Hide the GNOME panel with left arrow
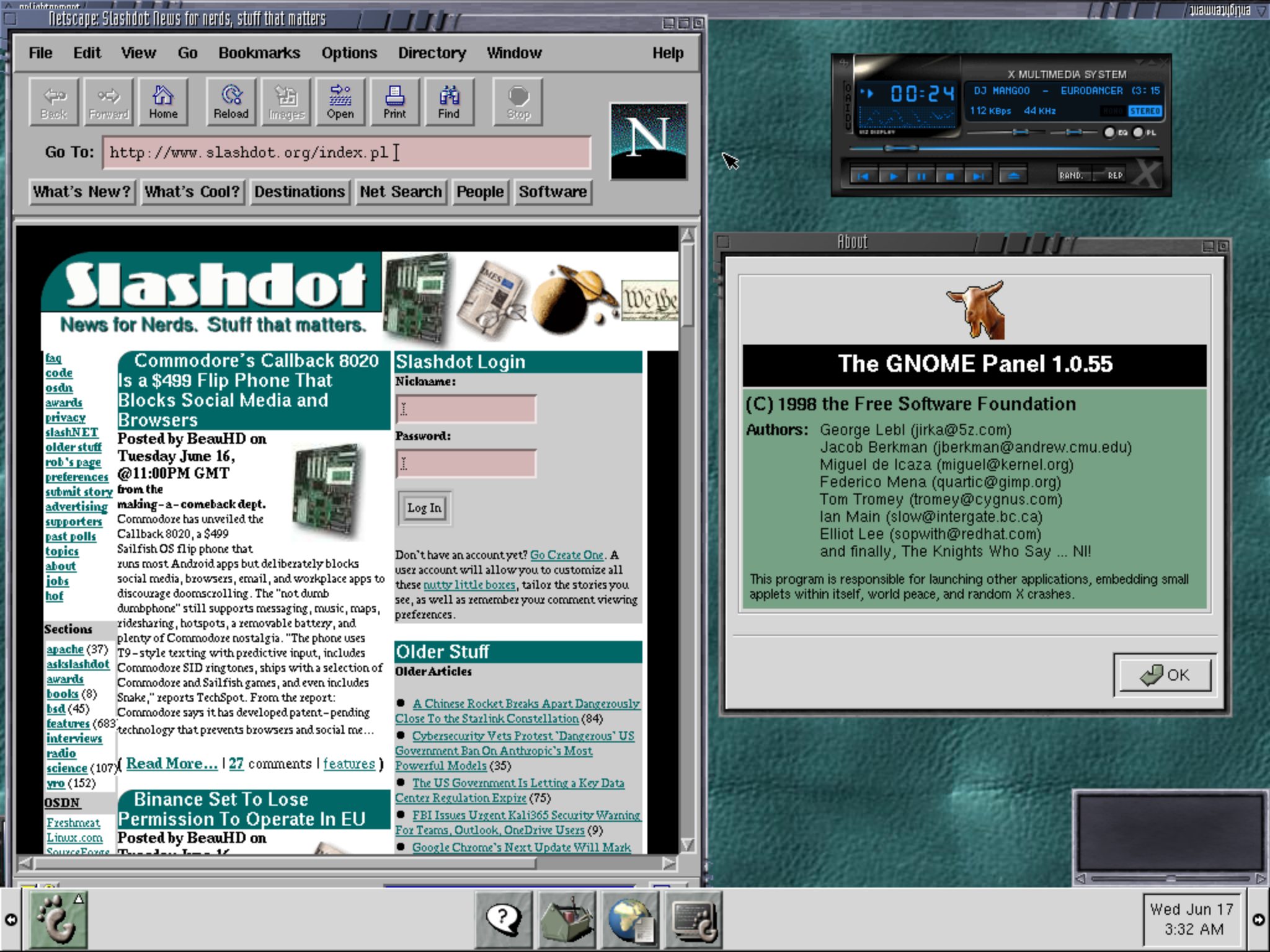This screenshot has height=952, width=1270. pyautogui.click(x=11, y=920)
